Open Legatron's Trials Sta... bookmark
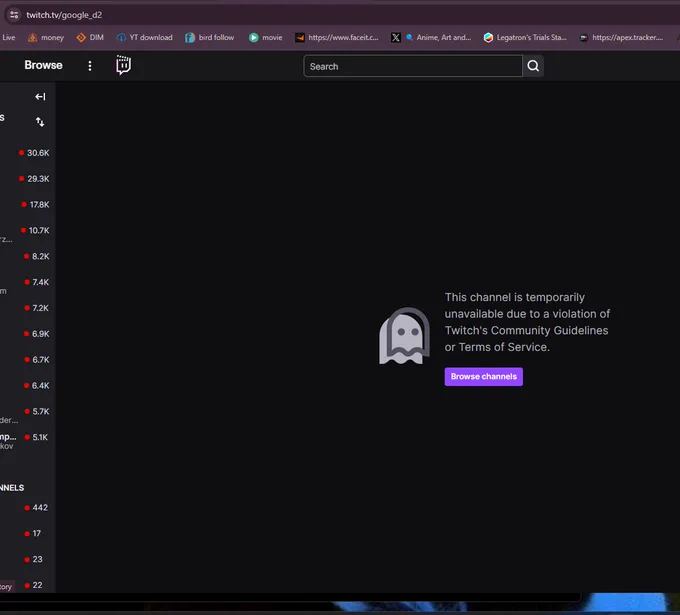The image size is (680, 615). [x=525, y=38]
